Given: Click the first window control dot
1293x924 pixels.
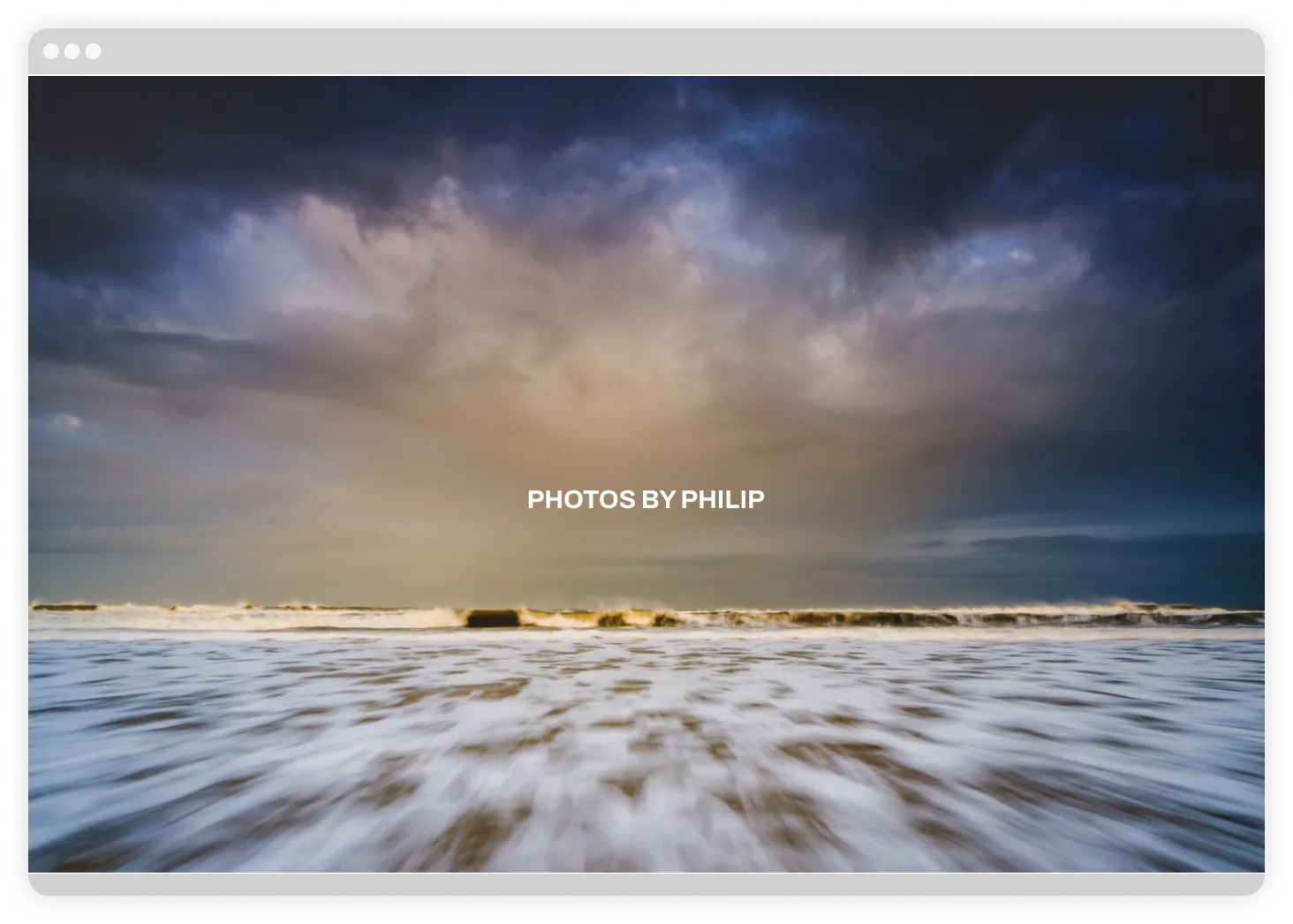Looking at the screenshot, I should point(51,51).
